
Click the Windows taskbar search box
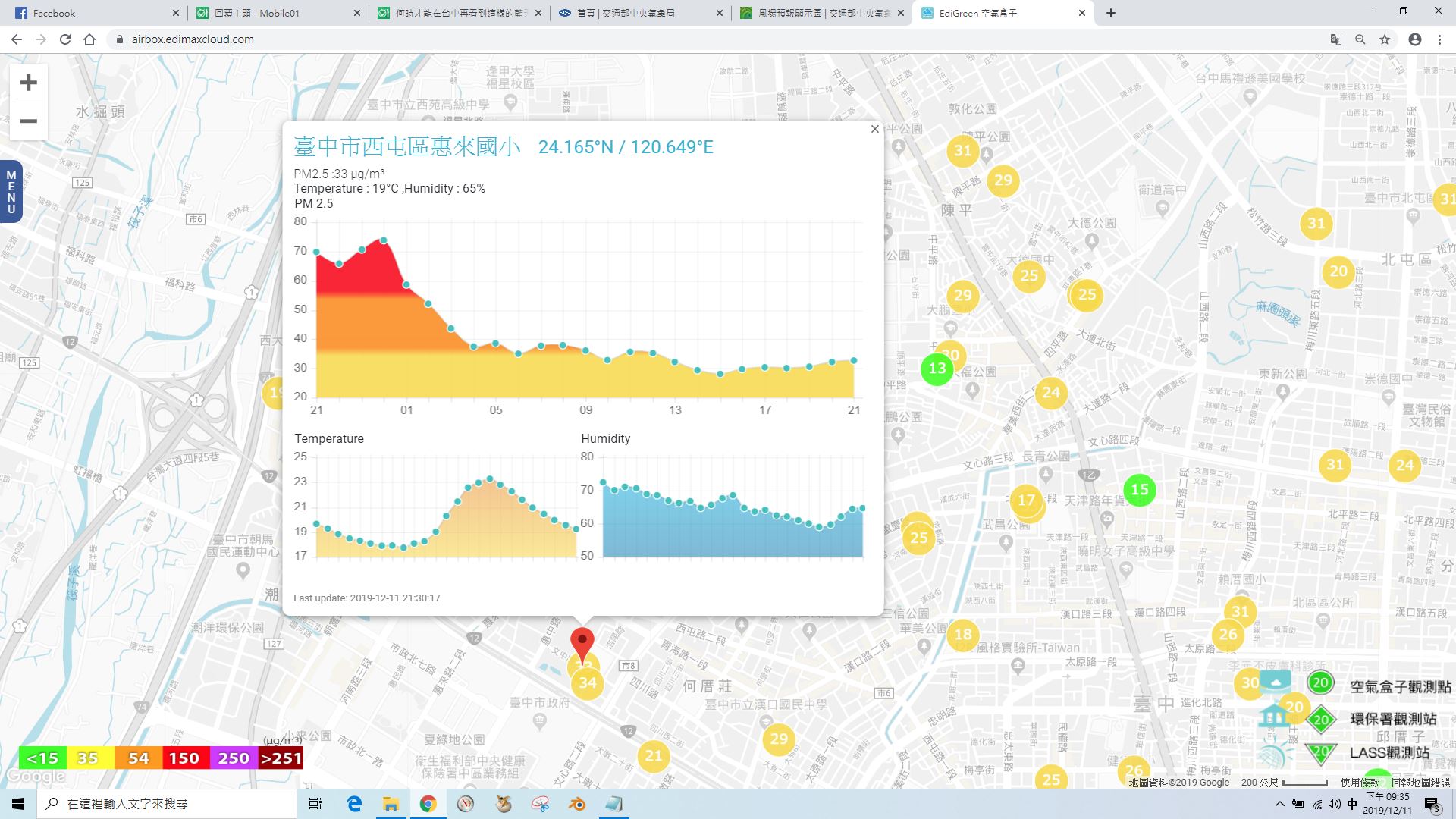[x=167, y=804]
